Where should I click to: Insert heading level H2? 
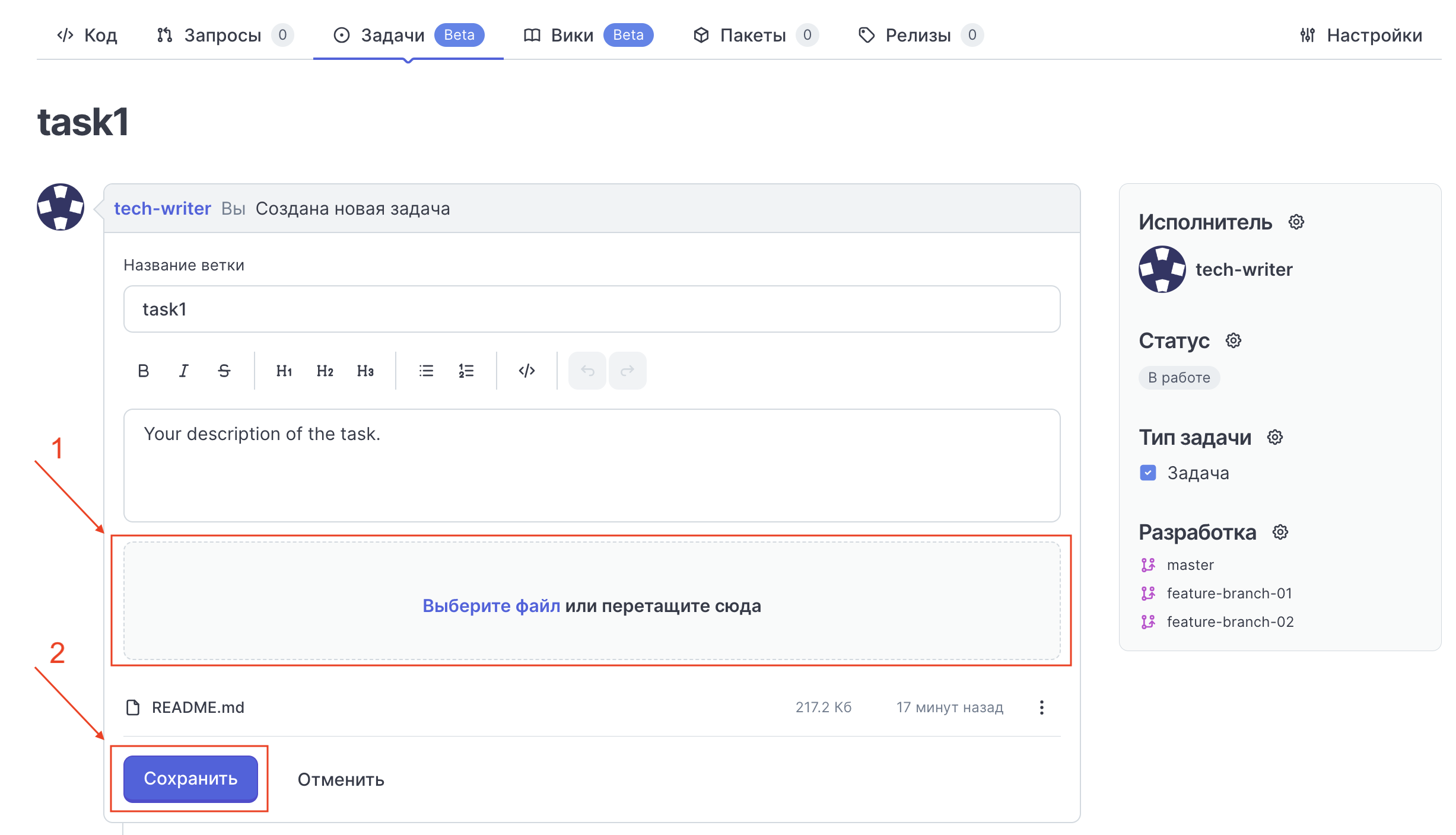[325, 371]
